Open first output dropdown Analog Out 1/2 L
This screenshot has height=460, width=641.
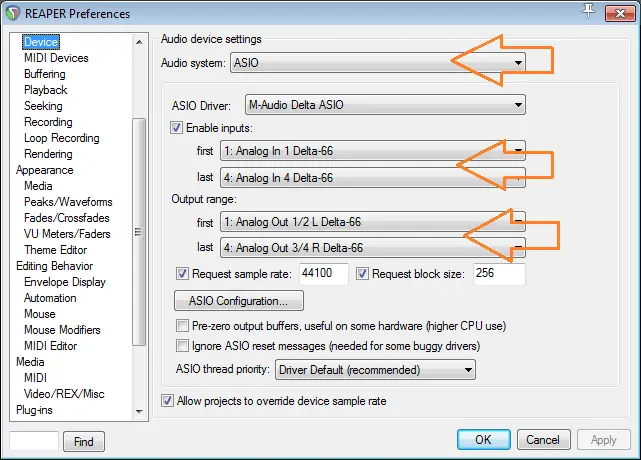coord(373,222)
